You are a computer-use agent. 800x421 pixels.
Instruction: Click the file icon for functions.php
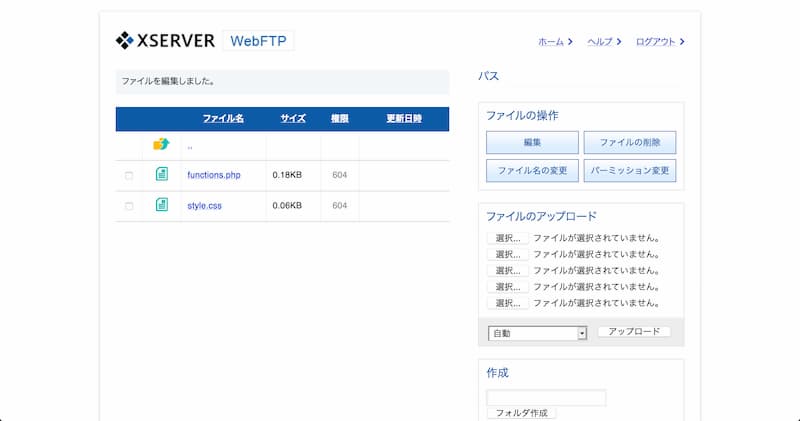pyautogui.click(x=162, y=174)
